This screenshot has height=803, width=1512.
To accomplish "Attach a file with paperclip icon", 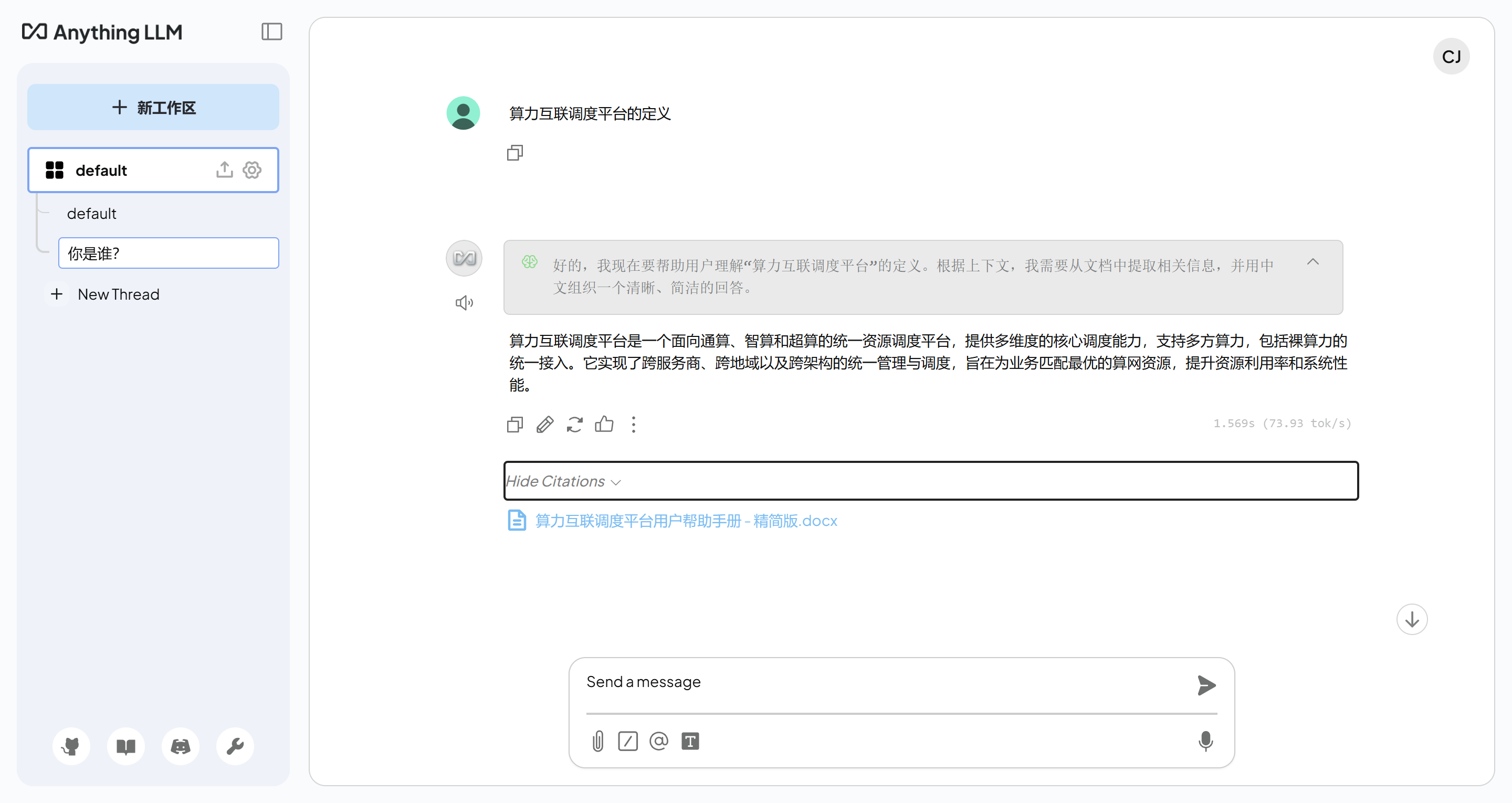I will pos(597,742).
